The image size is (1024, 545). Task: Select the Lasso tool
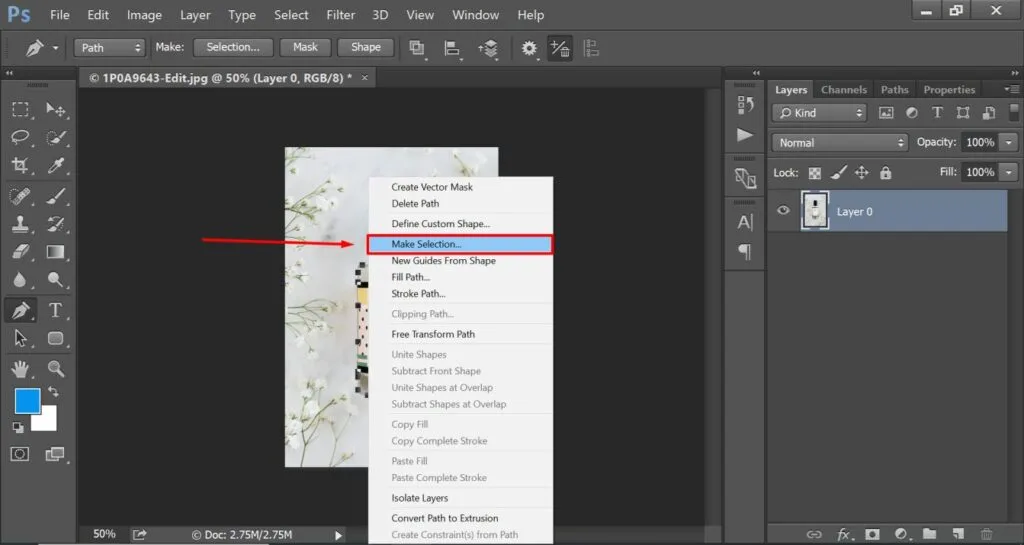coord(20,137)
